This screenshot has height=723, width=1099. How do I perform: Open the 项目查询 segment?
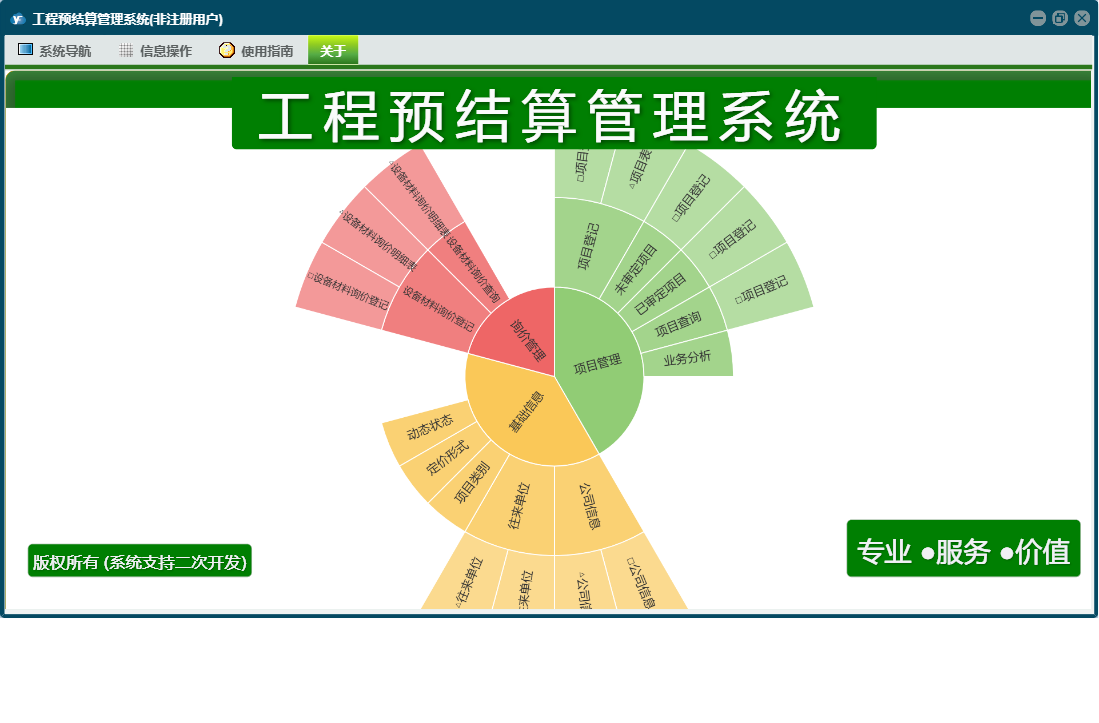(x=678, y=324)
